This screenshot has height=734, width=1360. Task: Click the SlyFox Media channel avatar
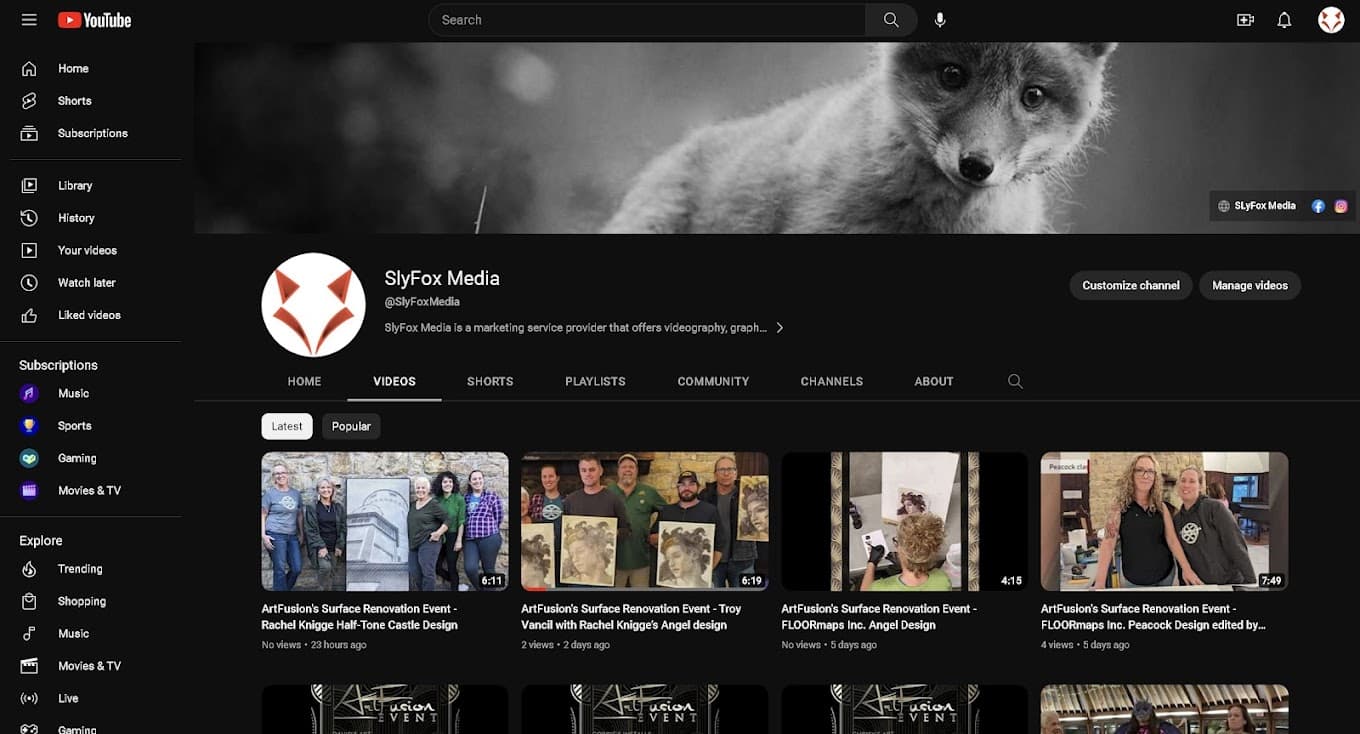[313, 305]
